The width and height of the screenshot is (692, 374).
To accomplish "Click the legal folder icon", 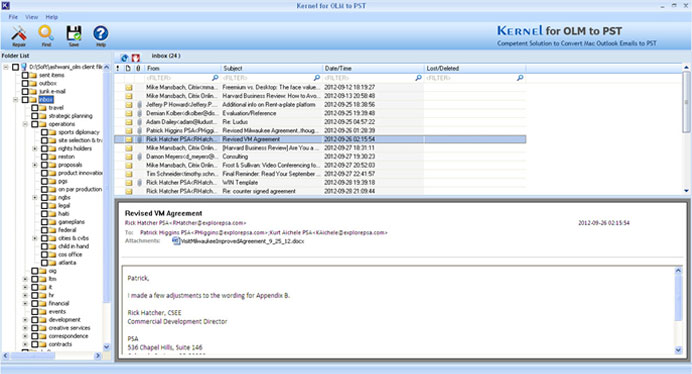I will coord(53,206).
